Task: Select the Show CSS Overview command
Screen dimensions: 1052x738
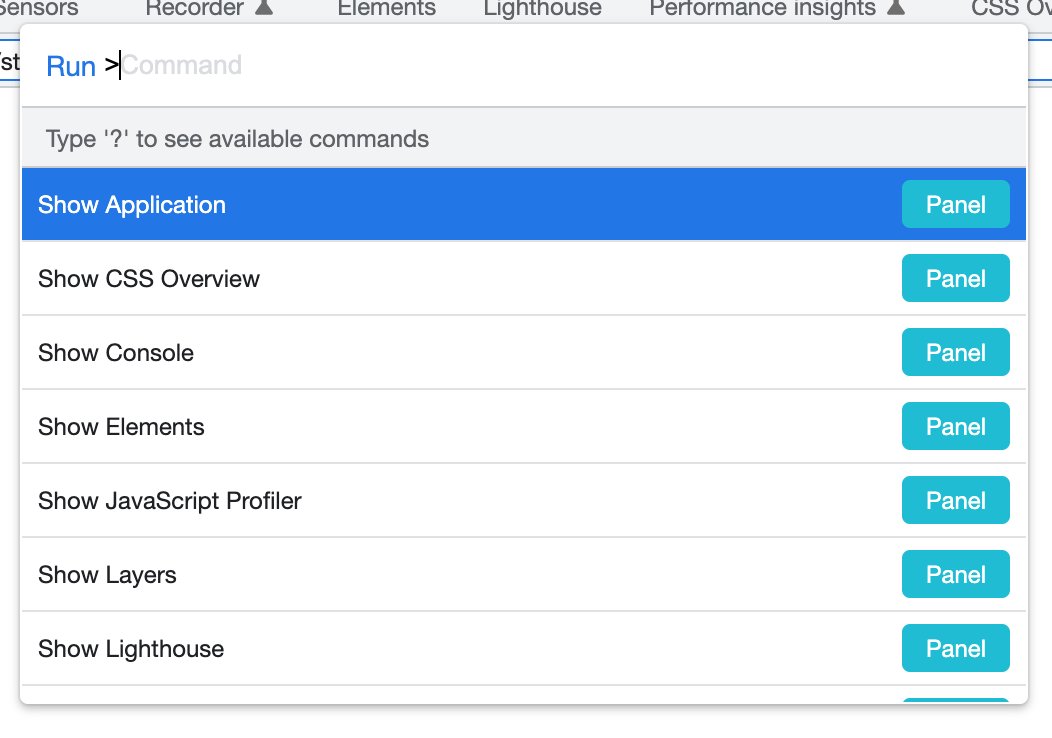Action: [x=523, y=278]
